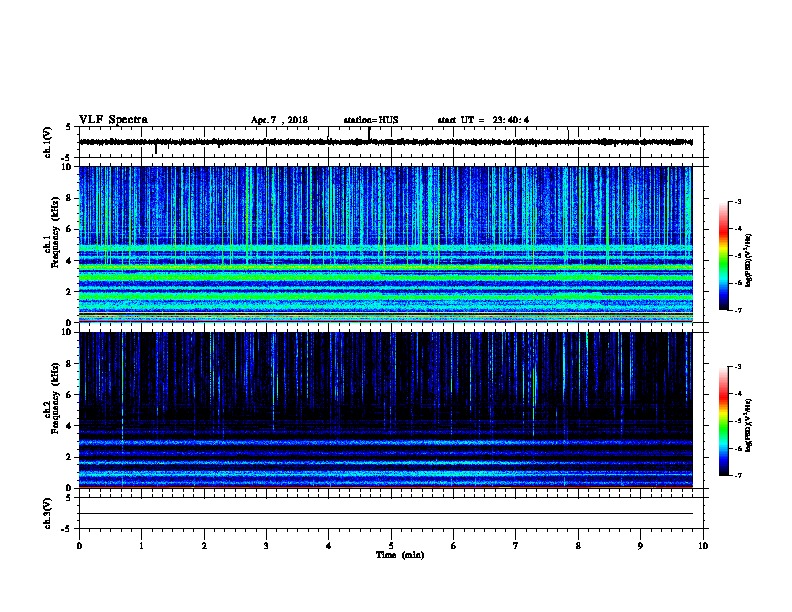This screenshot has height=612, width=792.
Task: Click the ch.2 spectrogram color scale bar
Action: point(724,421)
